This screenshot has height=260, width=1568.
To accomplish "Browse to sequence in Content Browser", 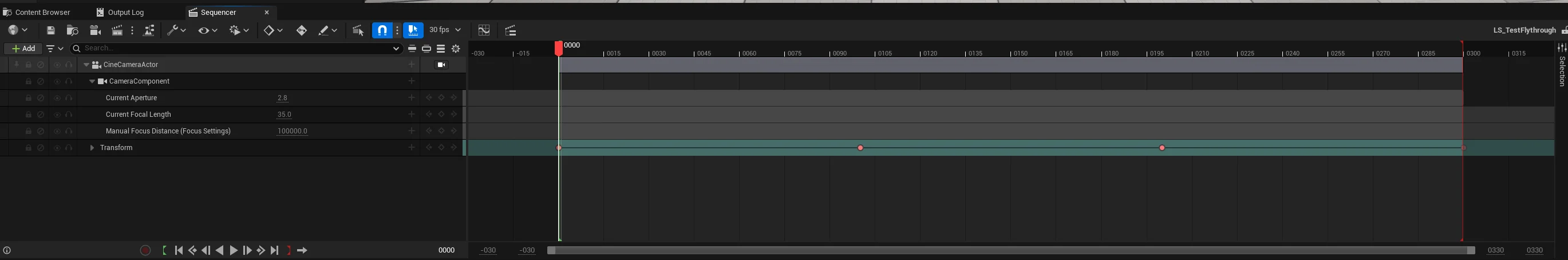I will [x=73, y=30].
